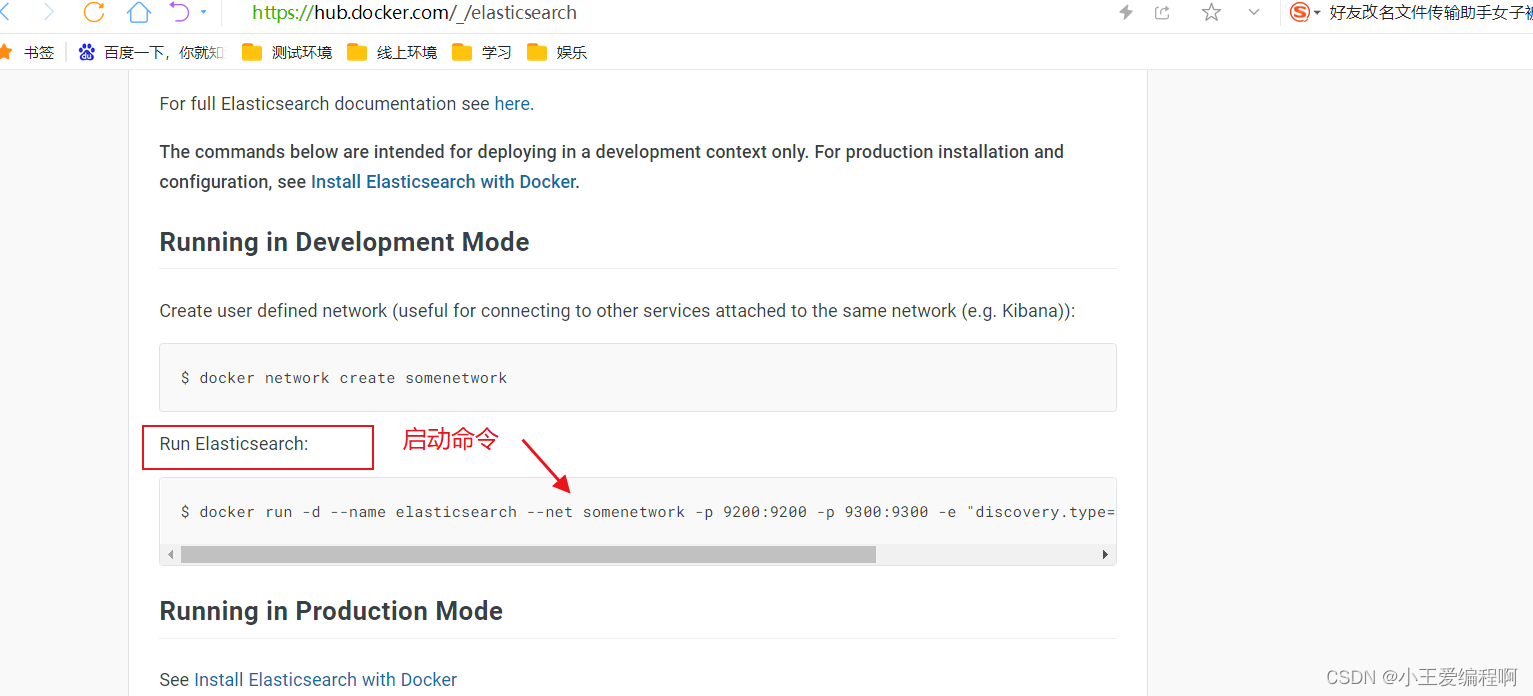Click the 'Run Elasticsearch:' label
This screenshot has width=1533, height=696.
click(x=234, y=444)
